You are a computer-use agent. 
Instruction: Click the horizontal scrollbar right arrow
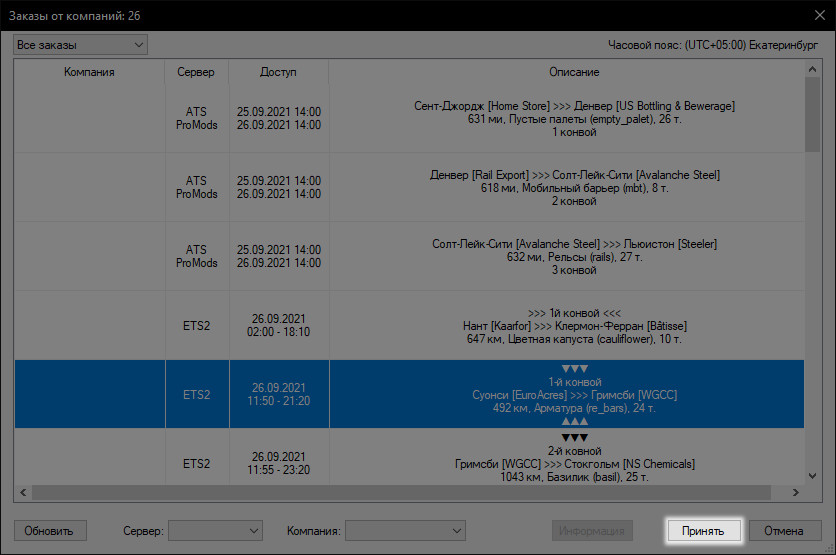[795, 492]
